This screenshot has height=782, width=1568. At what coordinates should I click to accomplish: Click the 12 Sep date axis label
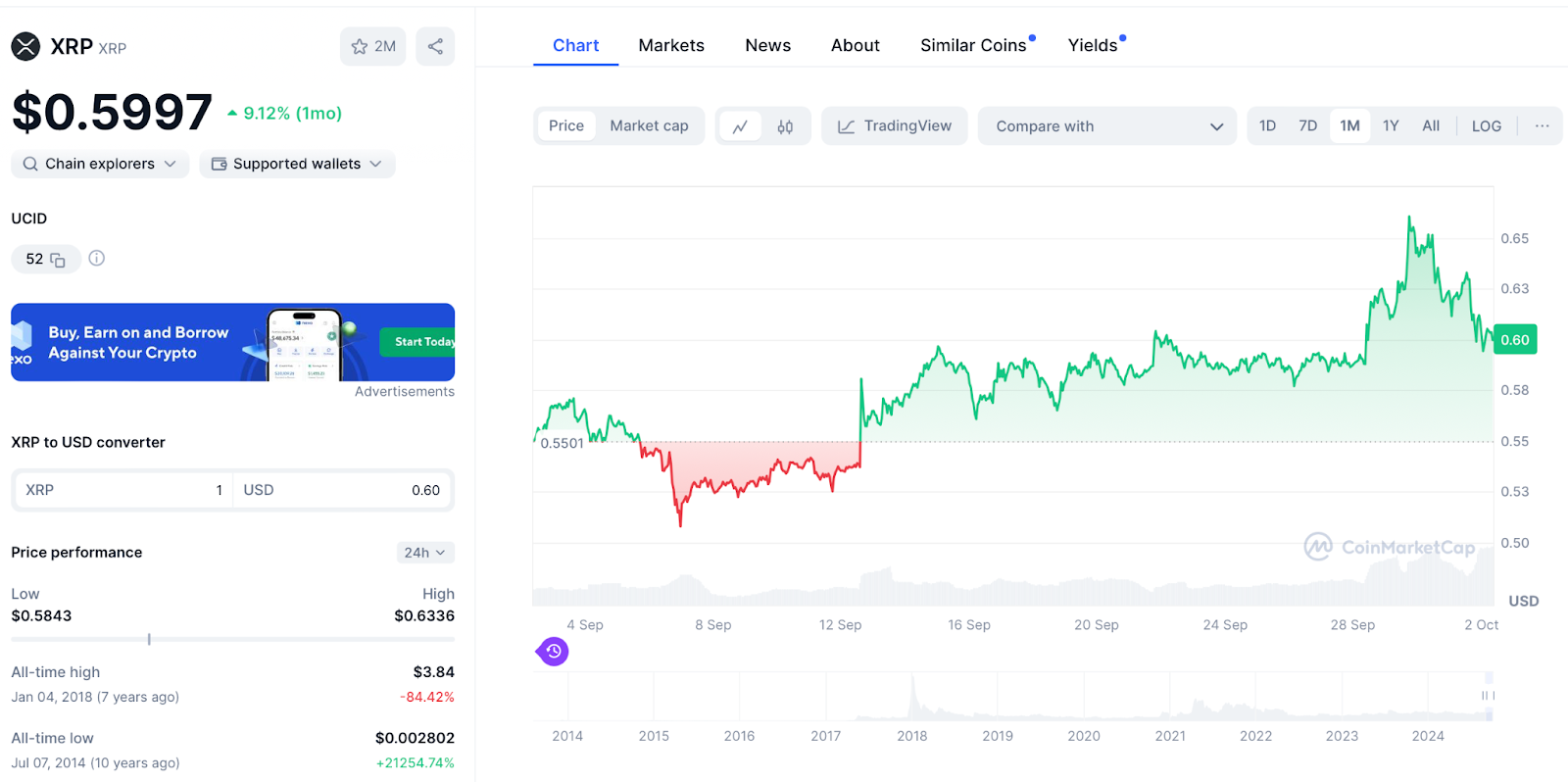[x=840, y=625]
